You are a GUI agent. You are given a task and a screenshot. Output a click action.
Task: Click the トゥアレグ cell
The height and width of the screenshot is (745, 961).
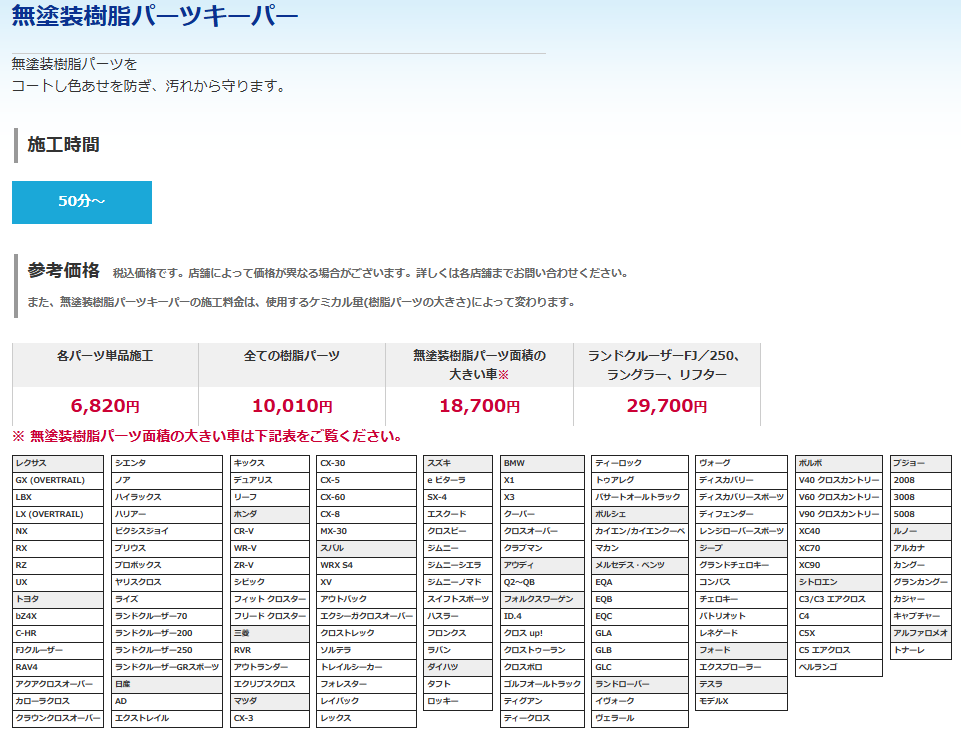640,480
